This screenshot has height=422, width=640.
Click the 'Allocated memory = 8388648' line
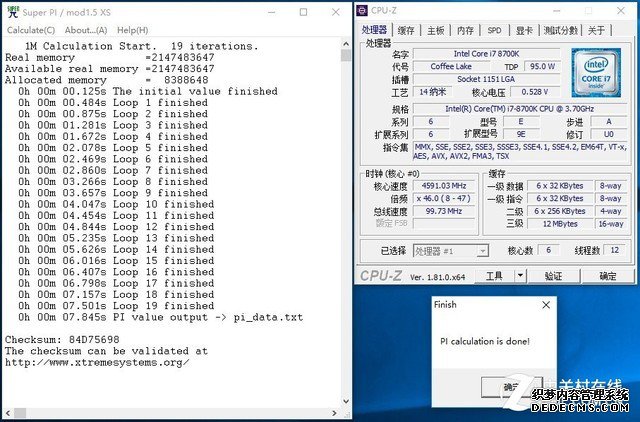coord(107,80)
